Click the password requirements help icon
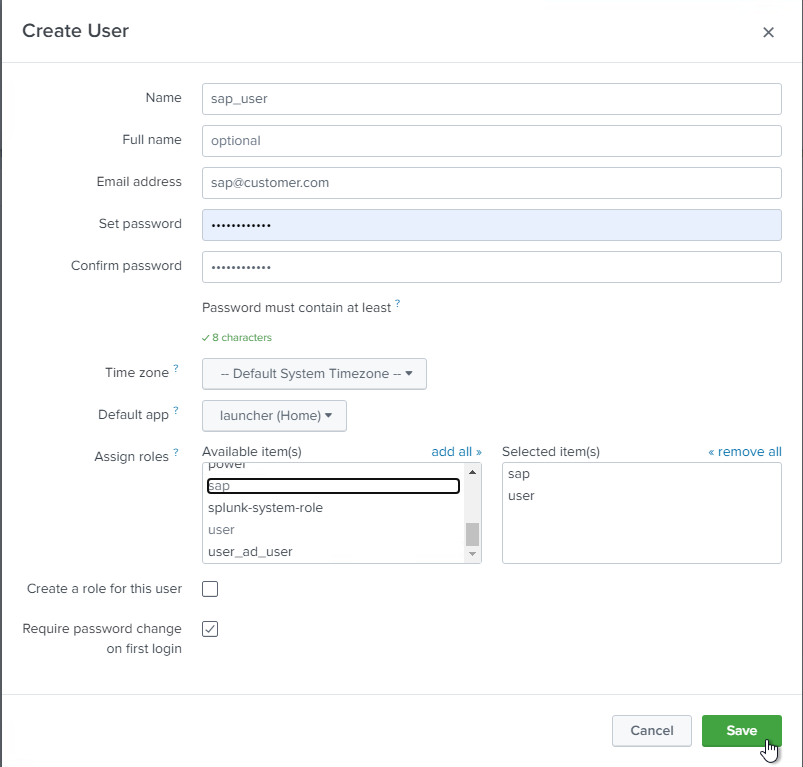The image size is (803, 767). point(397,303)
